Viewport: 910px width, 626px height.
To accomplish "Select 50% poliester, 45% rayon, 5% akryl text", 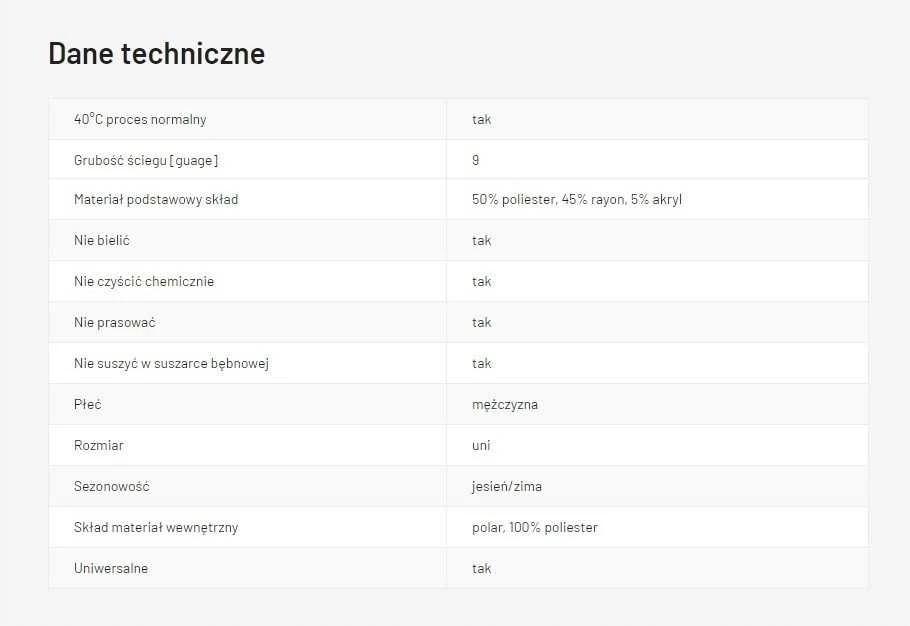I will coord(576,200).
